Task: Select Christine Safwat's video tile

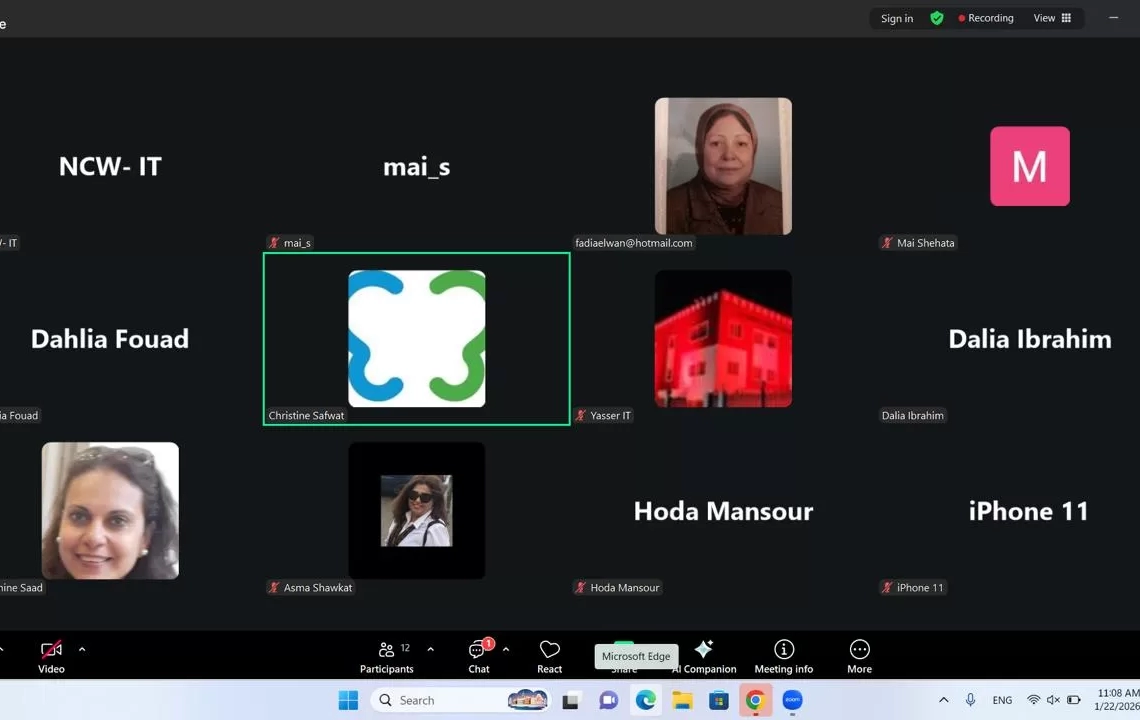Action: point(416,339)
